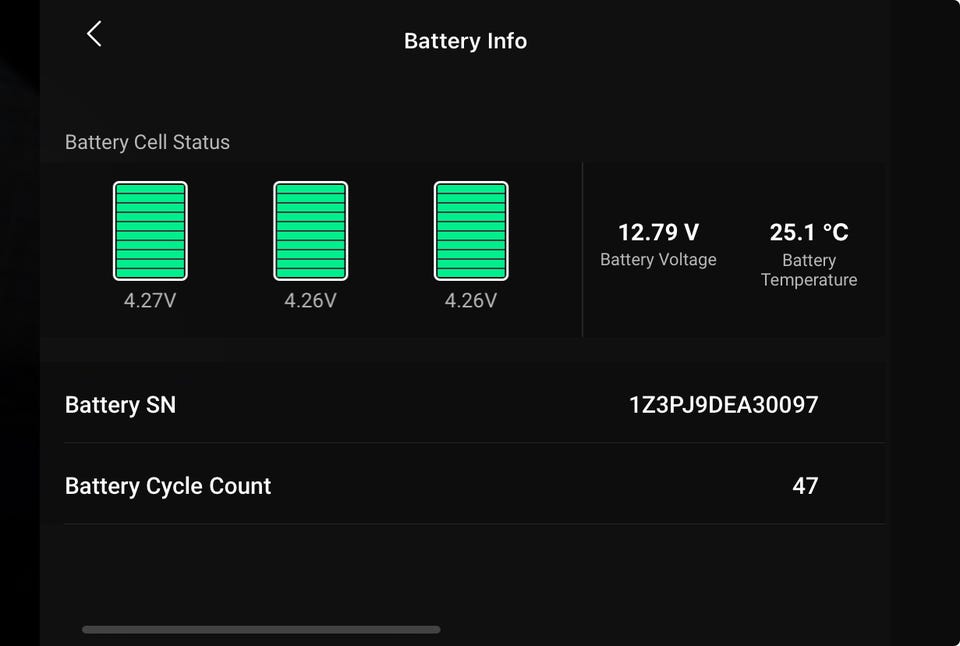Click the 4.27V cell voltage label

pos(150,300)
